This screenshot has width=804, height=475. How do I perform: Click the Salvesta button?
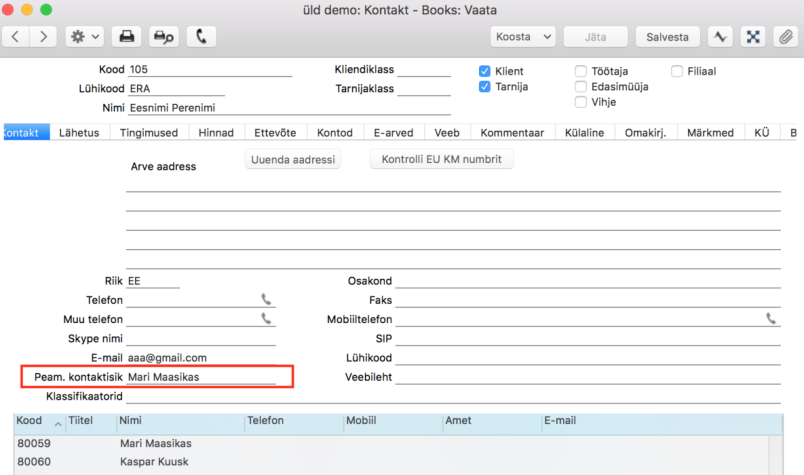667,37
